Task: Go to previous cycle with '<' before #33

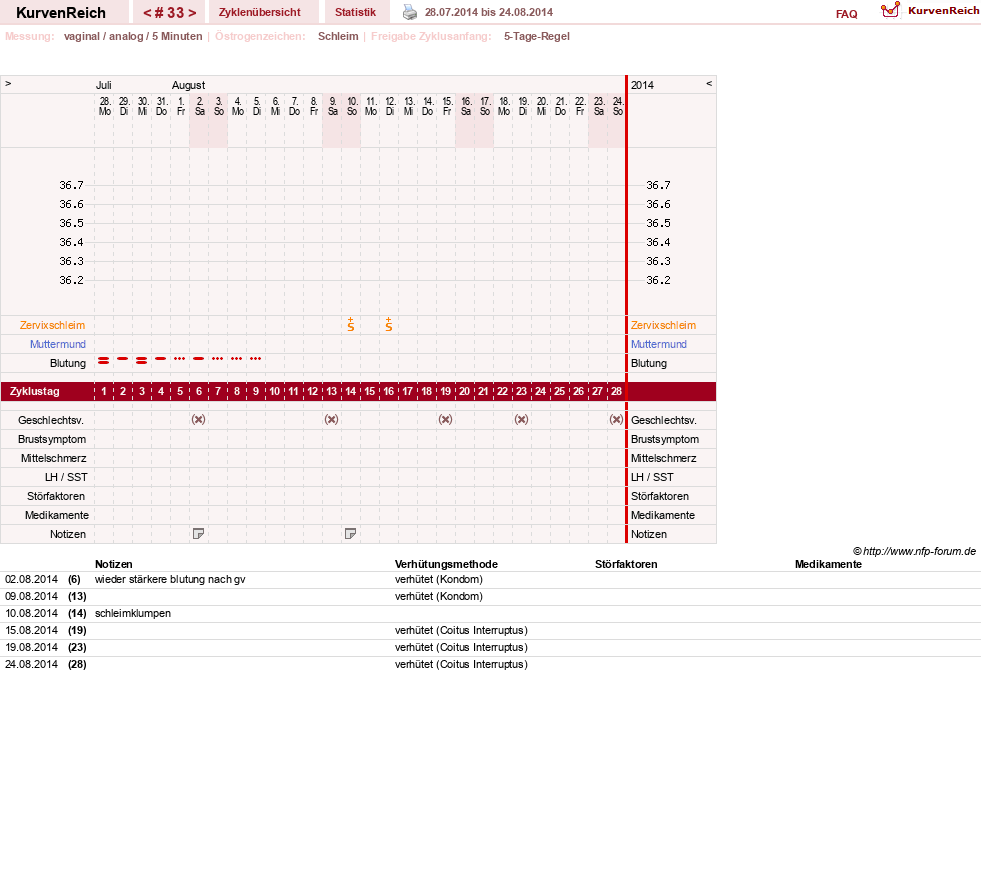Action: 147,13
